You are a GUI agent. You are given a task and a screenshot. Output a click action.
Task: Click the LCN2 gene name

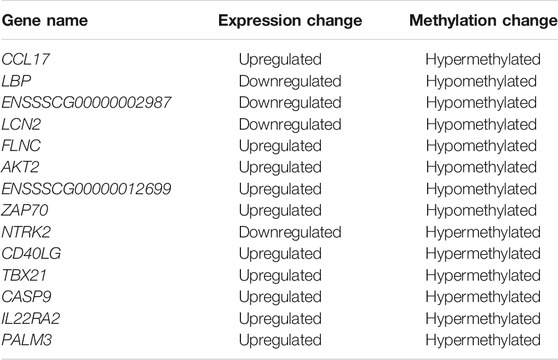click(x=21, y=124)
